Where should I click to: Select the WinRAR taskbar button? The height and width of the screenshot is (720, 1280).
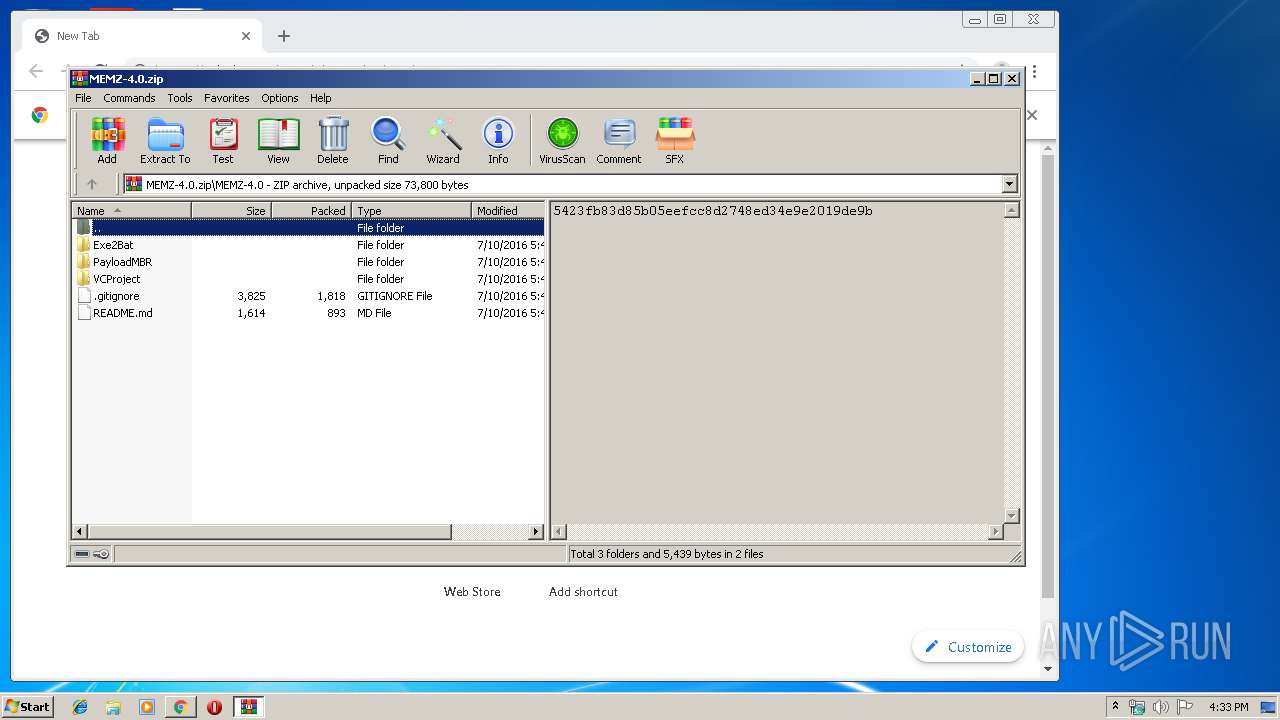click(248, 707)
